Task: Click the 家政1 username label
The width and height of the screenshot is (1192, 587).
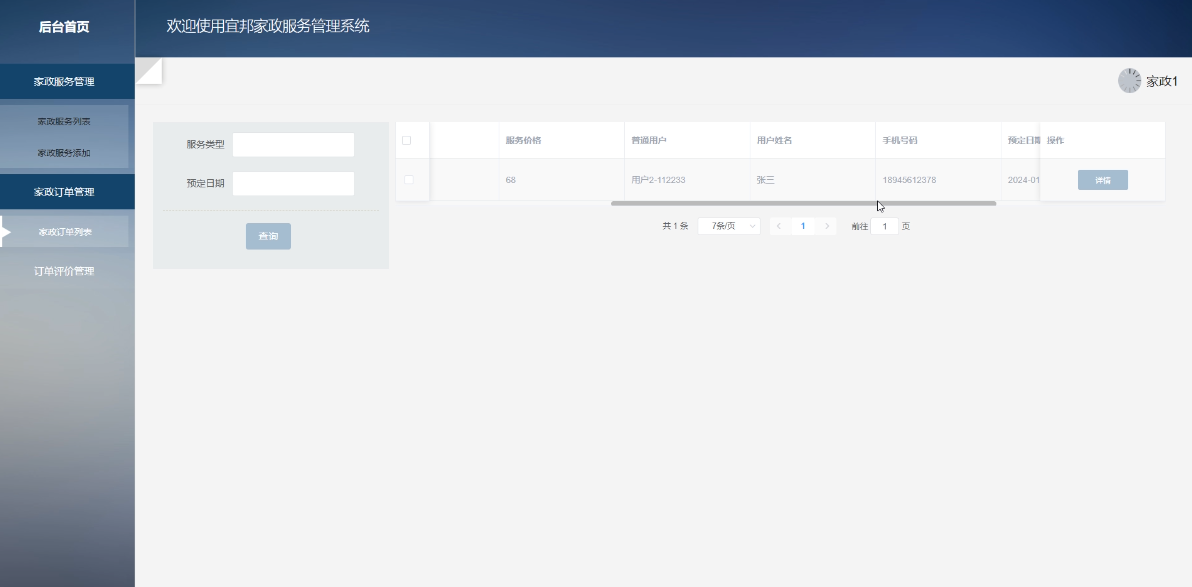Action: click(1162, 81)
